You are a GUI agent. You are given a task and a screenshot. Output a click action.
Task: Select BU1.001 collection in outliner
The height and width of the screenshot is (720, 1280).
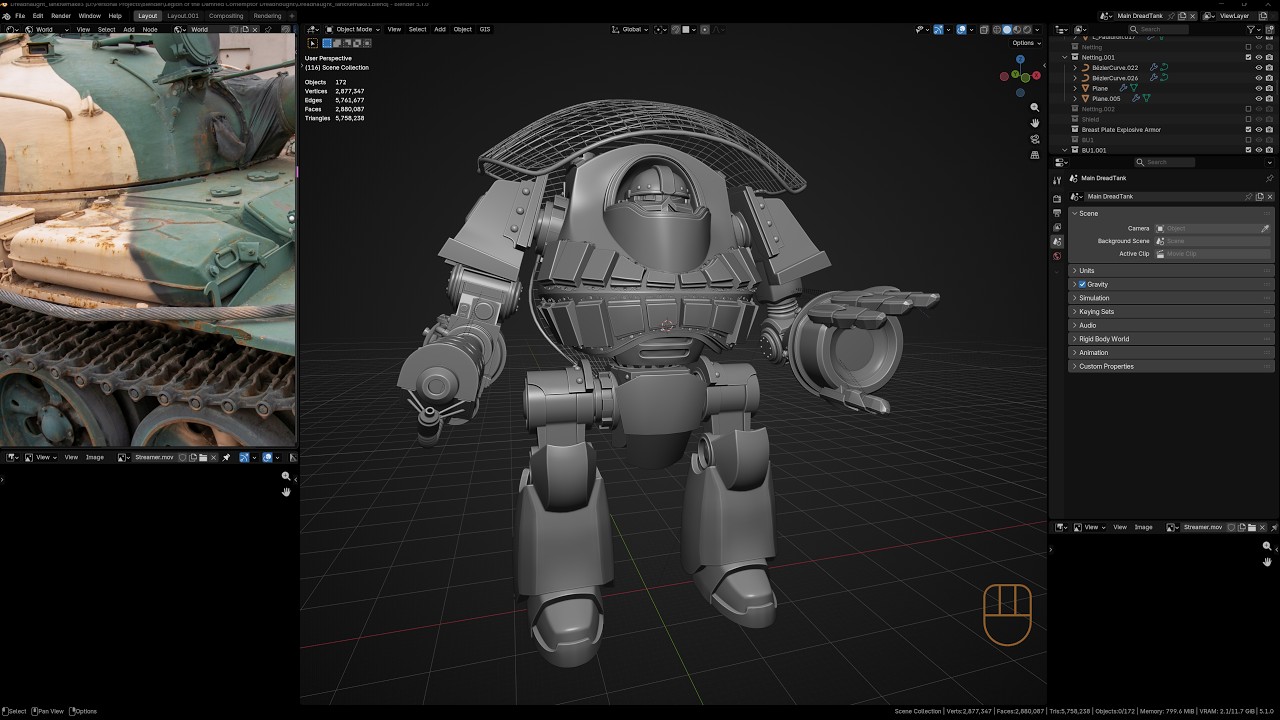pos(1094,150)
